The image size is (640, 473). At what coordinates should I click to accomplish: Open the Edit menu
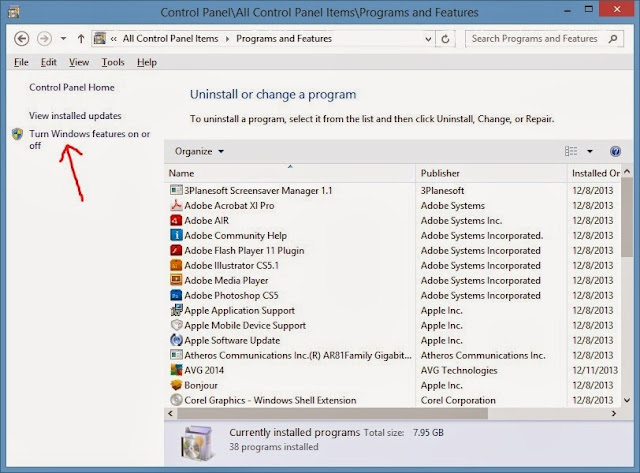coord(49,62)
